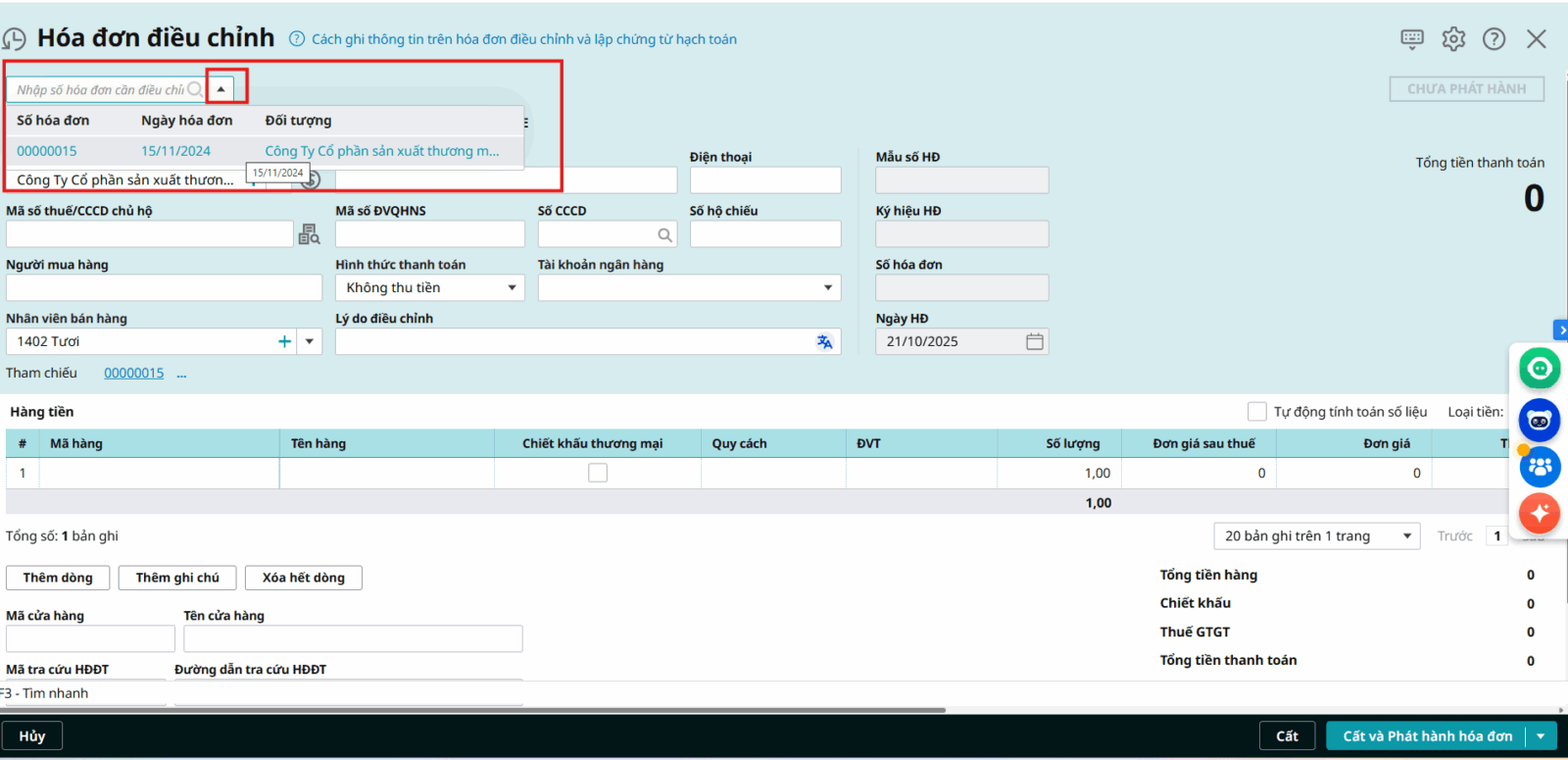Click the Cất và Phát hành hóa đơn button
Image resolution: width=1568 pixels, height=760 pixels.
point(1427,736)
